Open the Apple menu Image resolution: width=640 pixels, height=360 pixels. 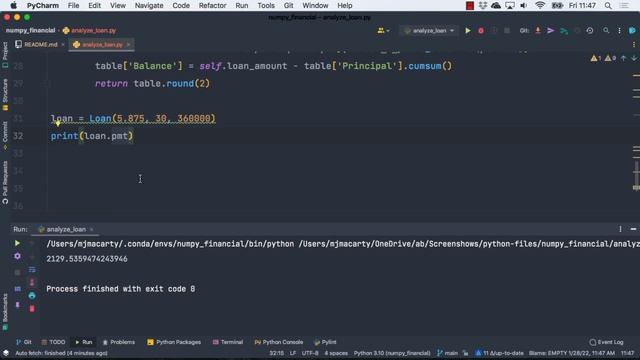tap(13, 6)
